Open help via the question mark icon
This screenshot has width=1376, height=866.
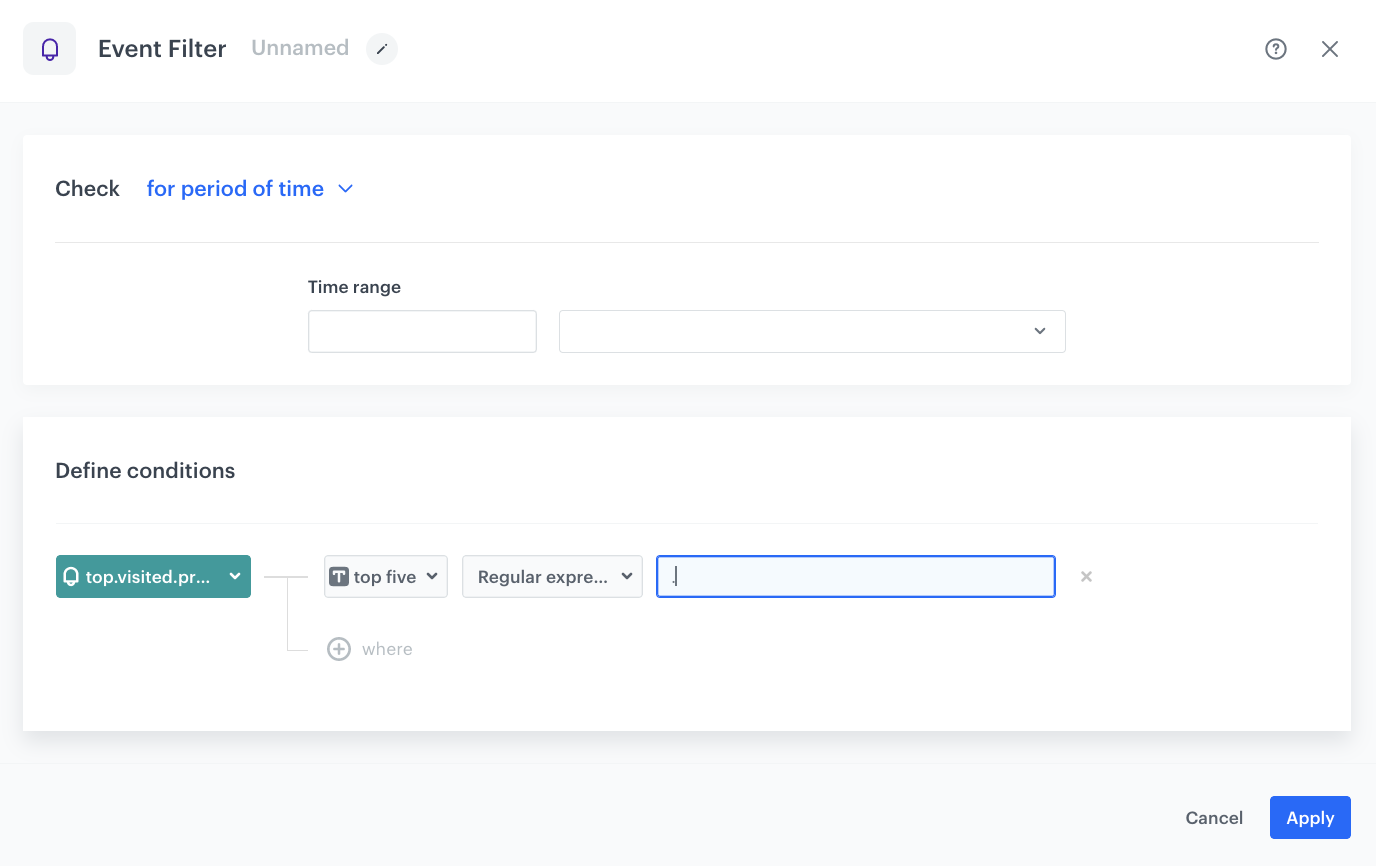click(x=1275, y=48)
